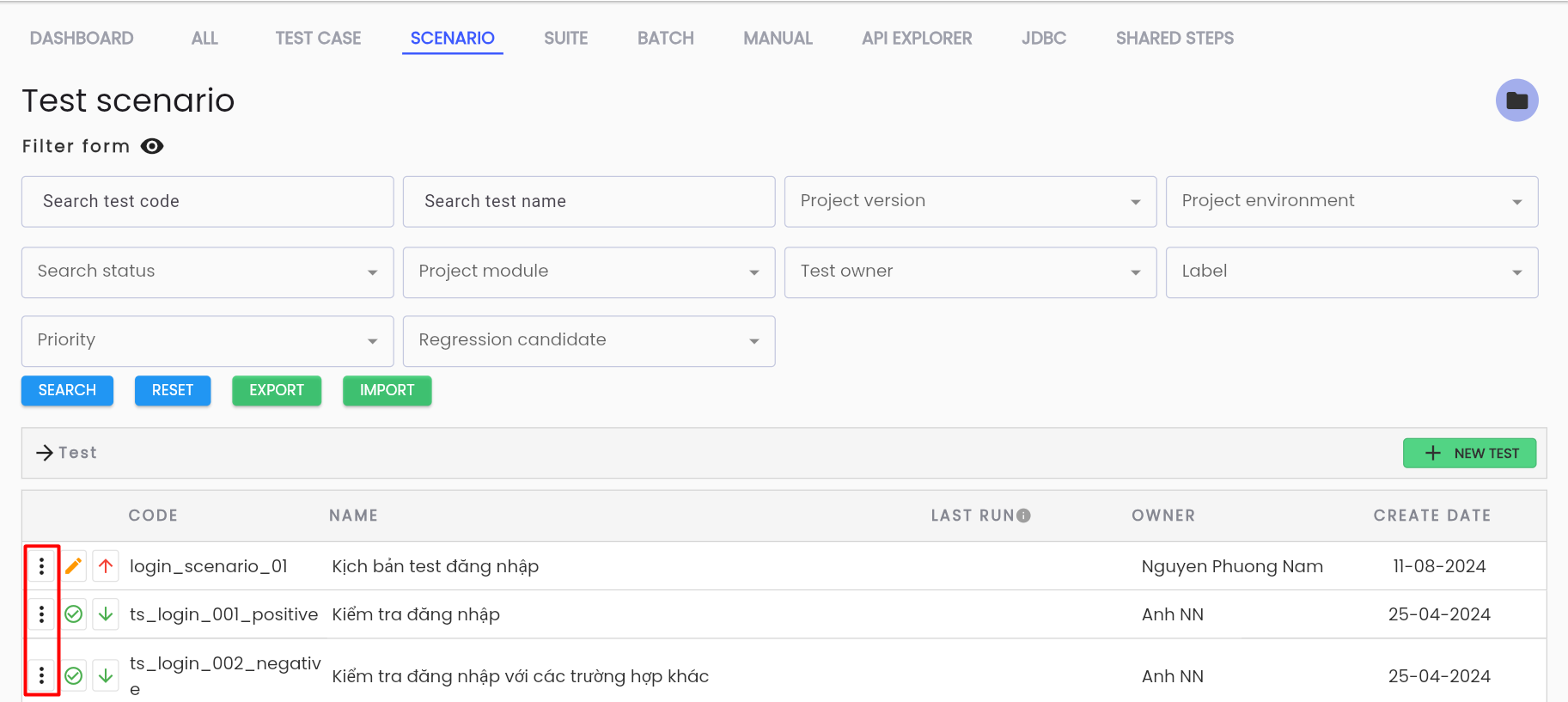1568x702 pixels.
Task: Click green check icon for ts_login_001_positive
Action: click(74, 614)
